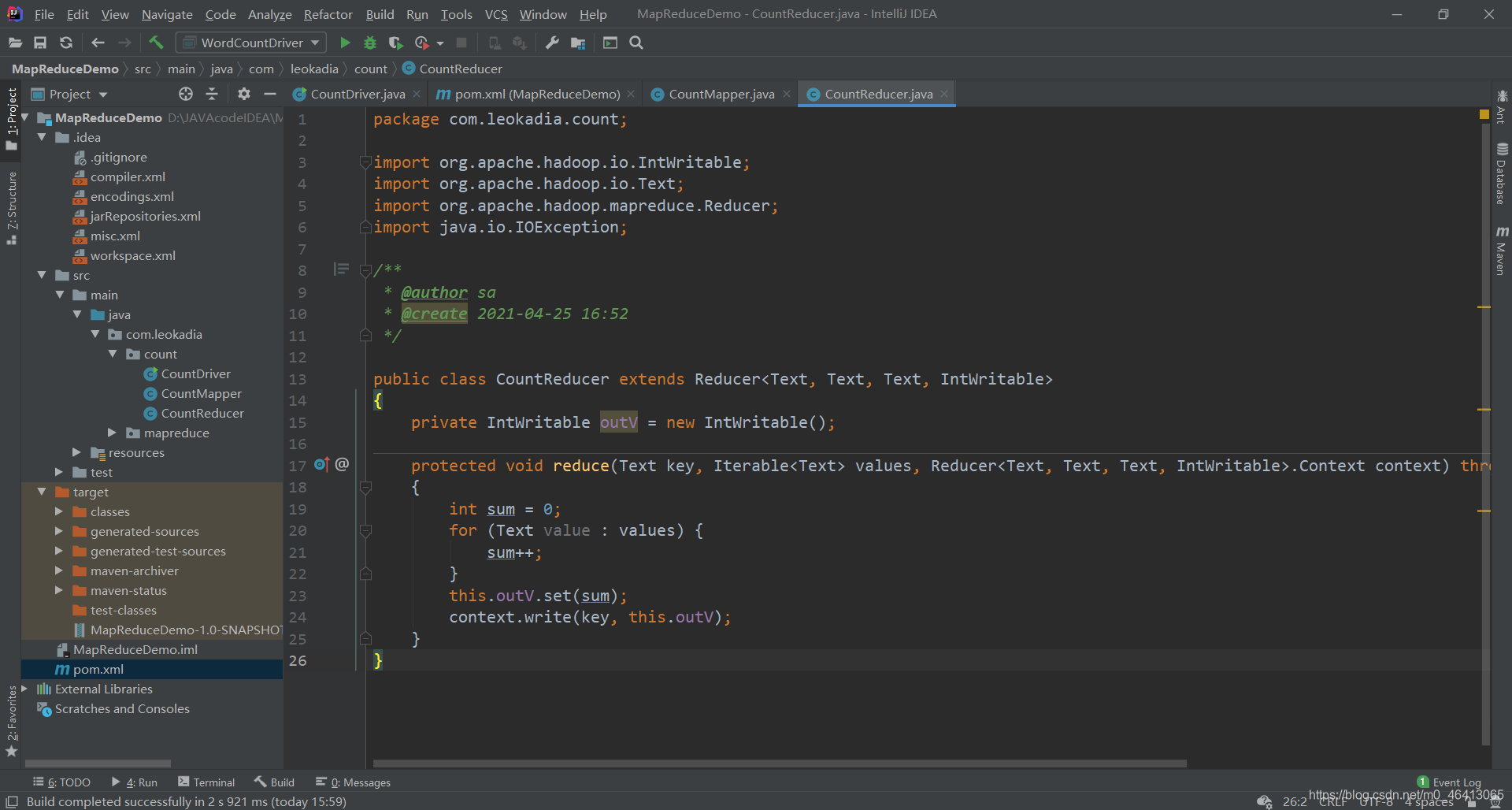Click the leokadia breadcrumb in navigation bar
Screen dimensions: 1512x810
click(x=314, y=69)
